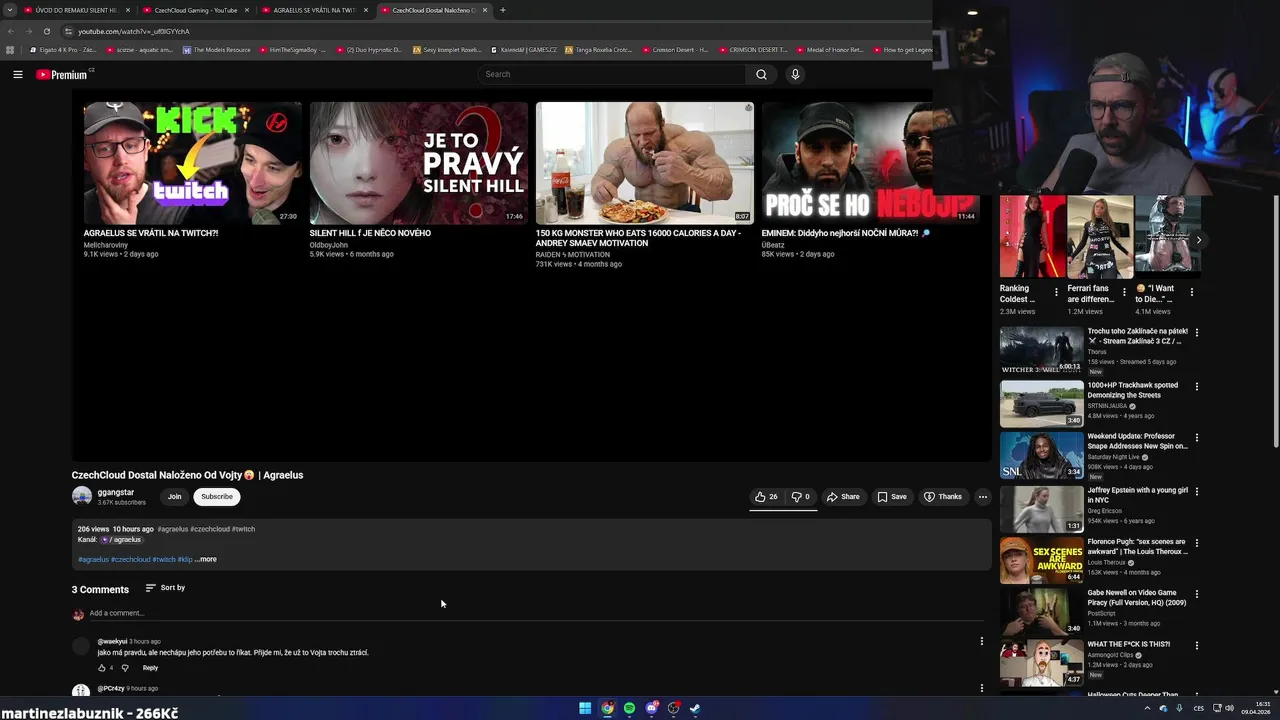Save the video to a playlist

click(x=892, y=497)
